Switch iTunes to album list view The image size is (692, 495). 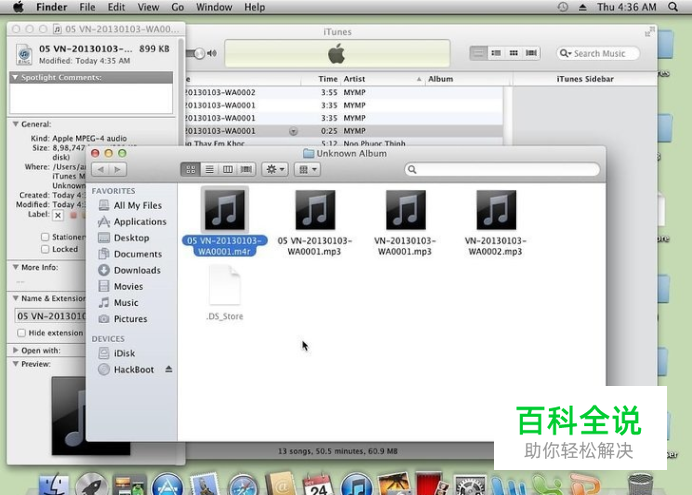click(496, 53)
